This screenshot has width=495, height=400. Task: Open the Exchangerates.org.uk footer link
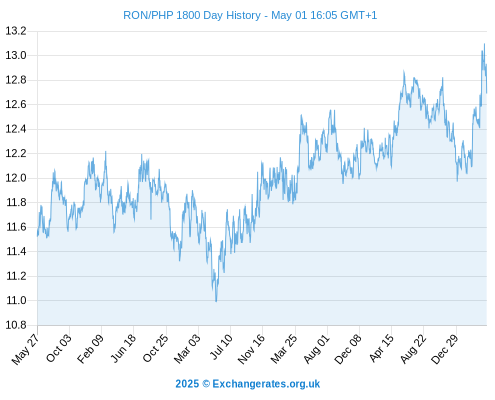point(248,384)
